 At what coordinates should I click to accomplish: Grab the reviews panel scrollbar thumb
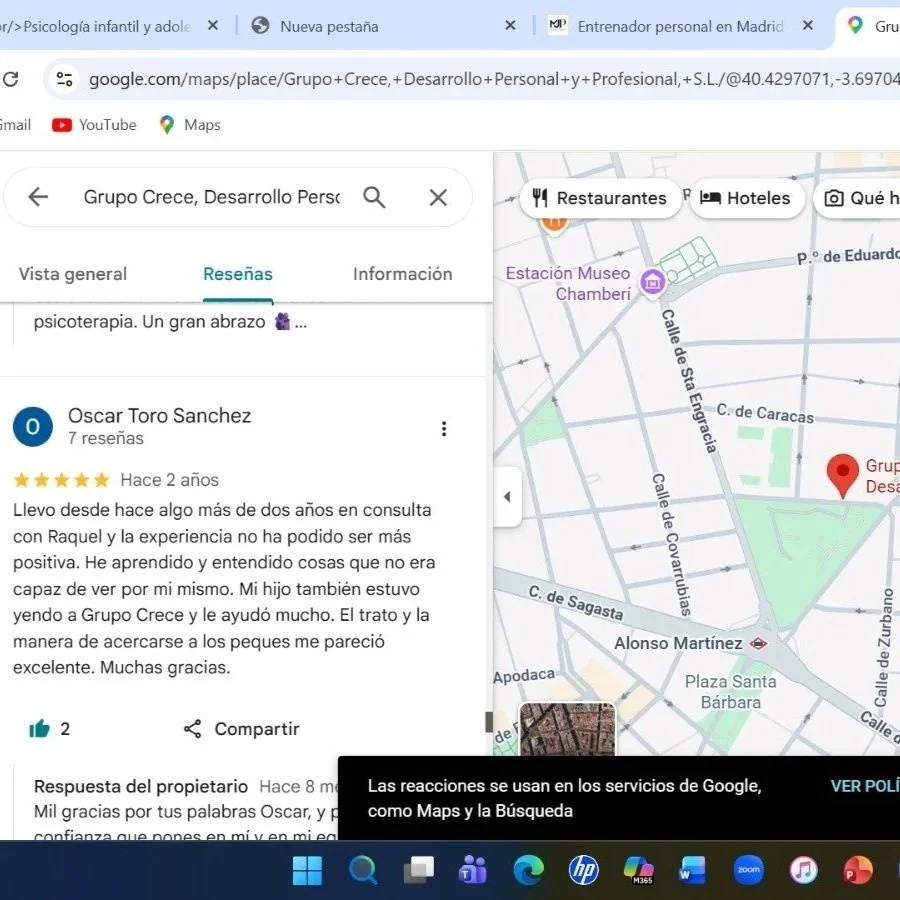(488, 722)
